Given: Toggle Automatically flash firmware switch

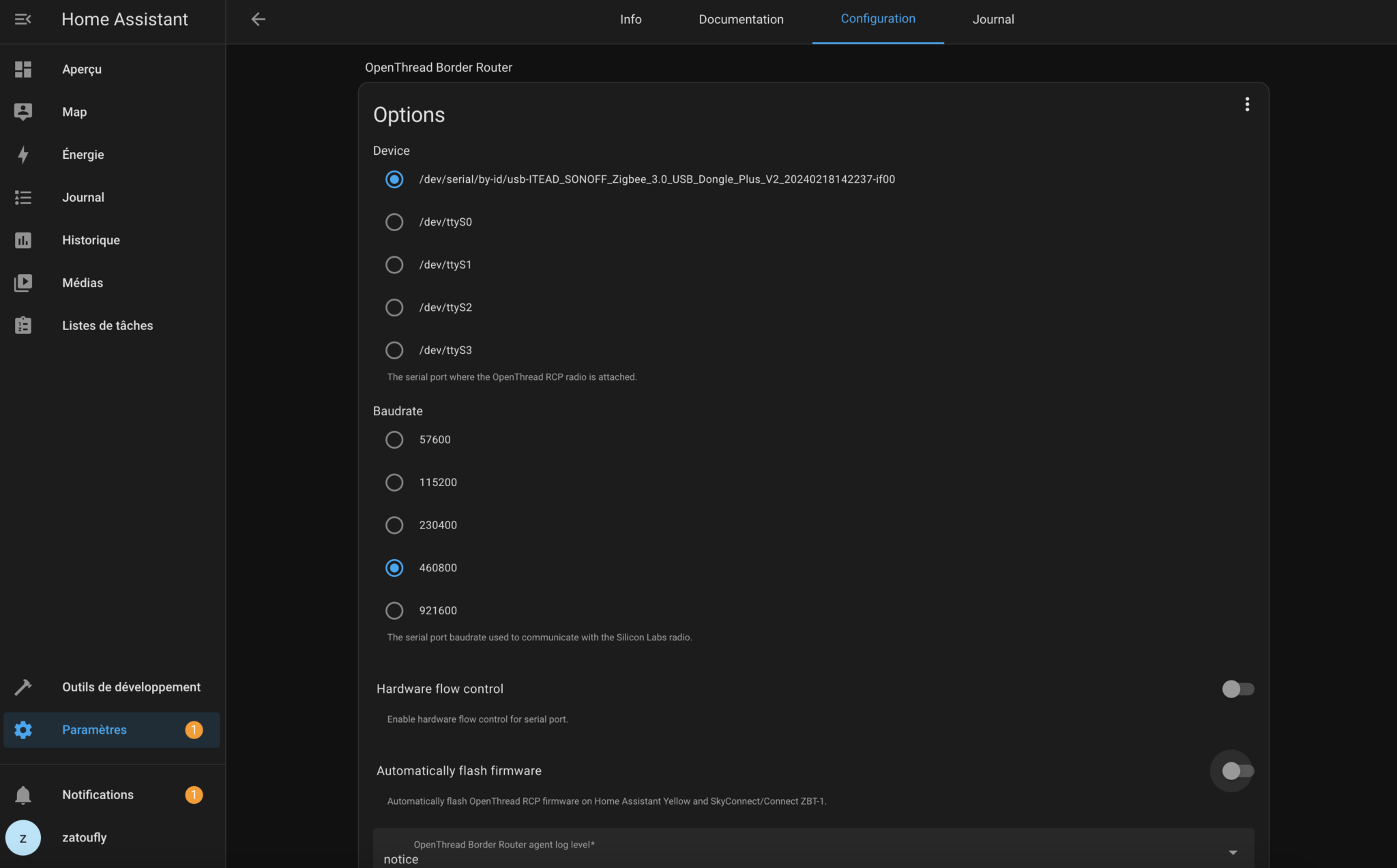Looking at the screenshot, I should coord(1237,770).
